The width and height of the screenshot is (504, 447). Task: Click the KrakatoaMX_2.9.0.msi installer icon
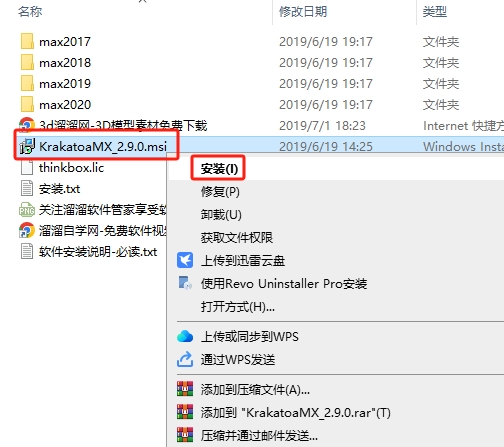click(27, 147)
